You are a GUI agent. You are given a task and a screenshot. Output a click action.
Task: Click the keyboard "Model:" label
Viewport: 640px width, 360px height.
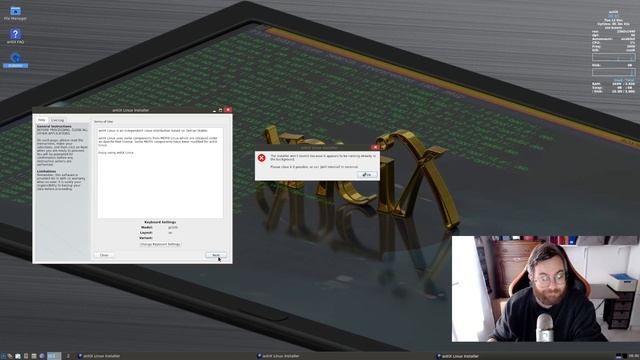147,227
